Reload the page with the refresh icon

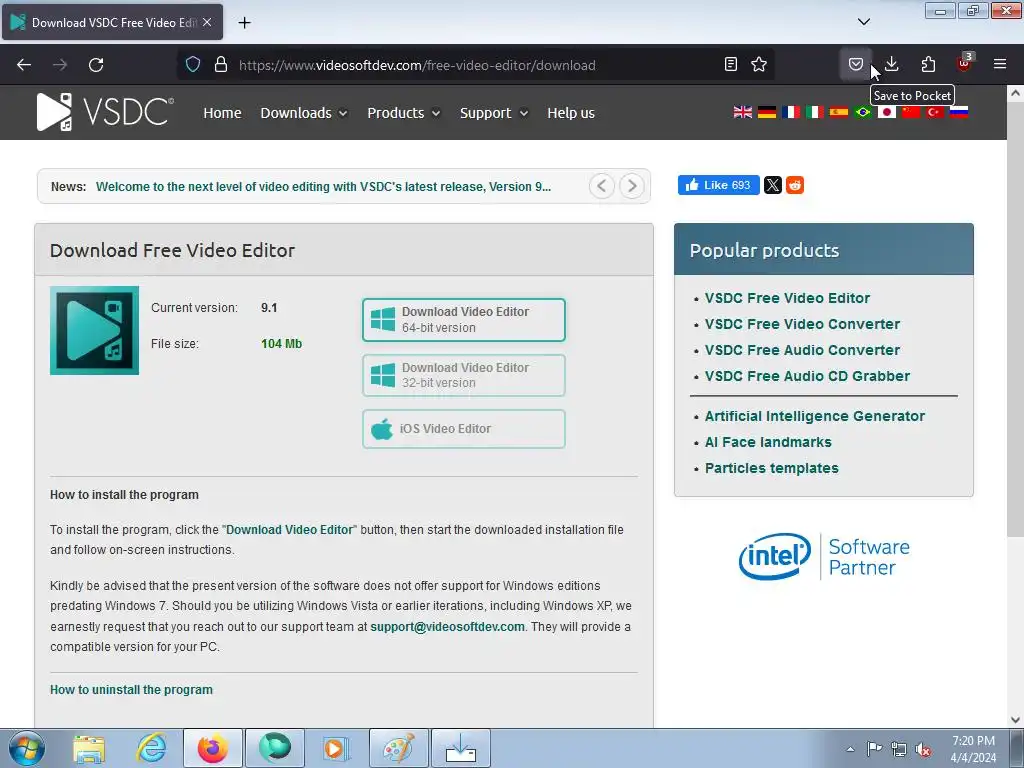[x=96, y=65]
